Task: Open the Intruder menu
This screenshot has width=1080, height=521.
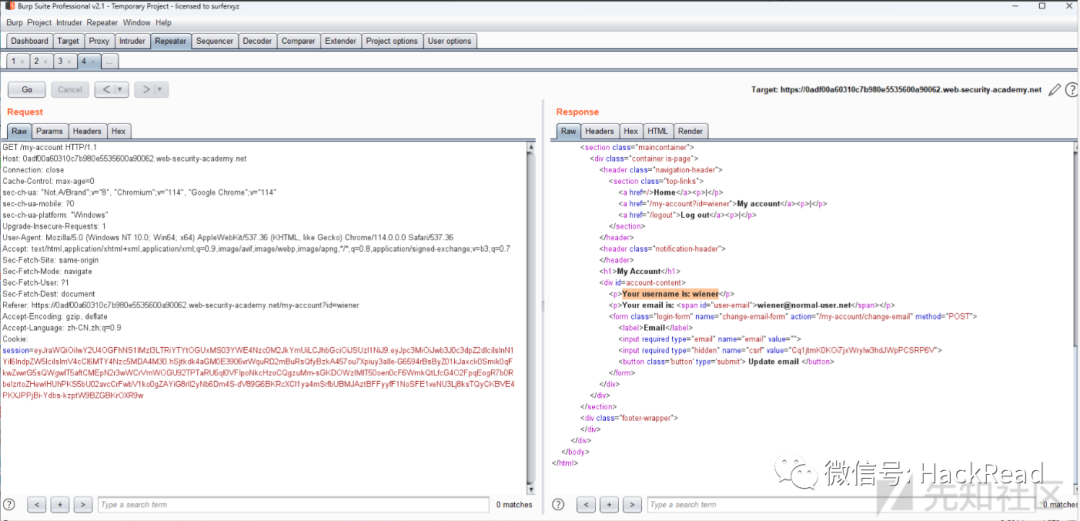Action: coord(70,23)
